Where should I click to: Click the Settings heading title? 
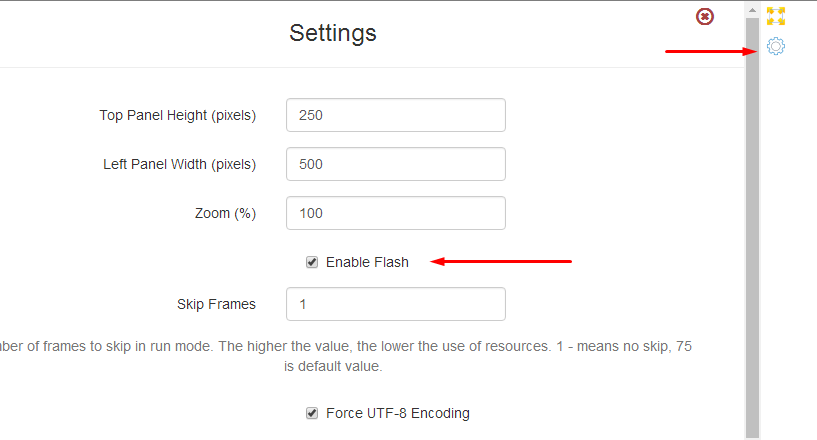pos(333,33)
